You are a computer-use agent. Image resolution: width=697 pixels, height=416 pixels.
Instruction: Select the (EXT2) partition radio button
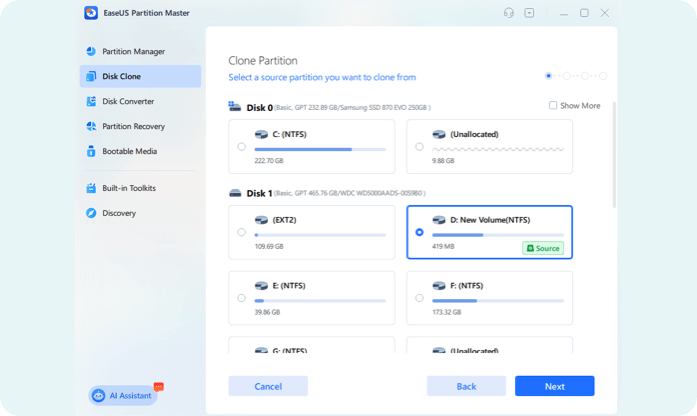pos(241,232)
